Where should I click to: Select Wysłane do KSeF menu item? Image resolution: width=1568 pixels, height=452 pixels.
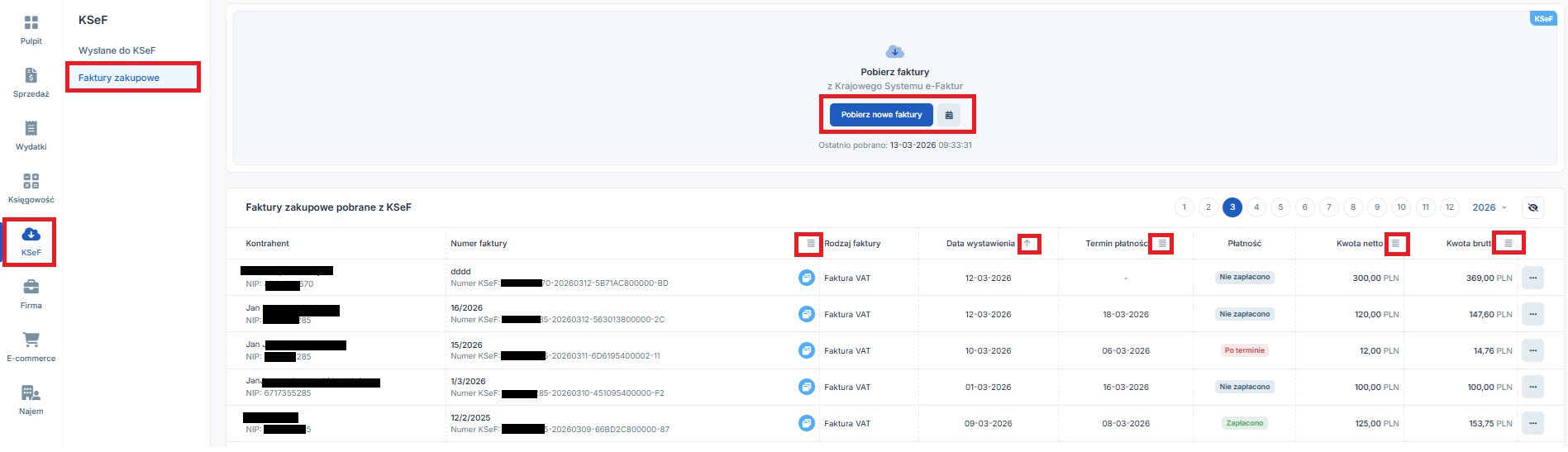[117, 50]
